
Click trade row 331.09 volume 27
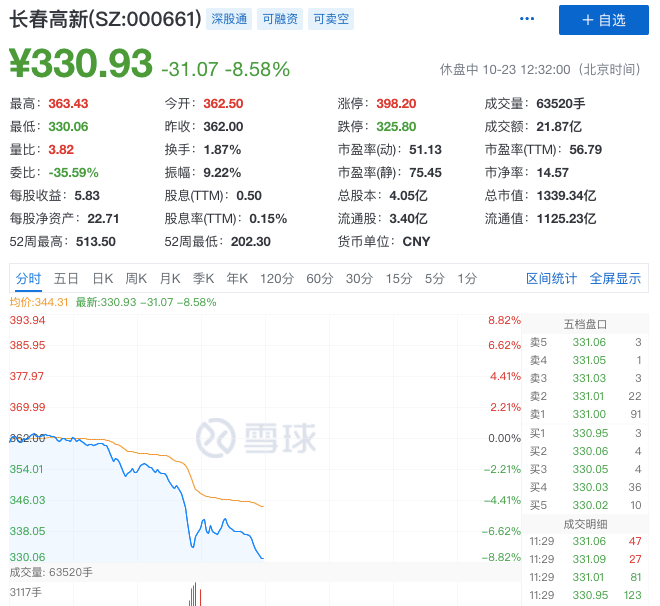[585, 559]
